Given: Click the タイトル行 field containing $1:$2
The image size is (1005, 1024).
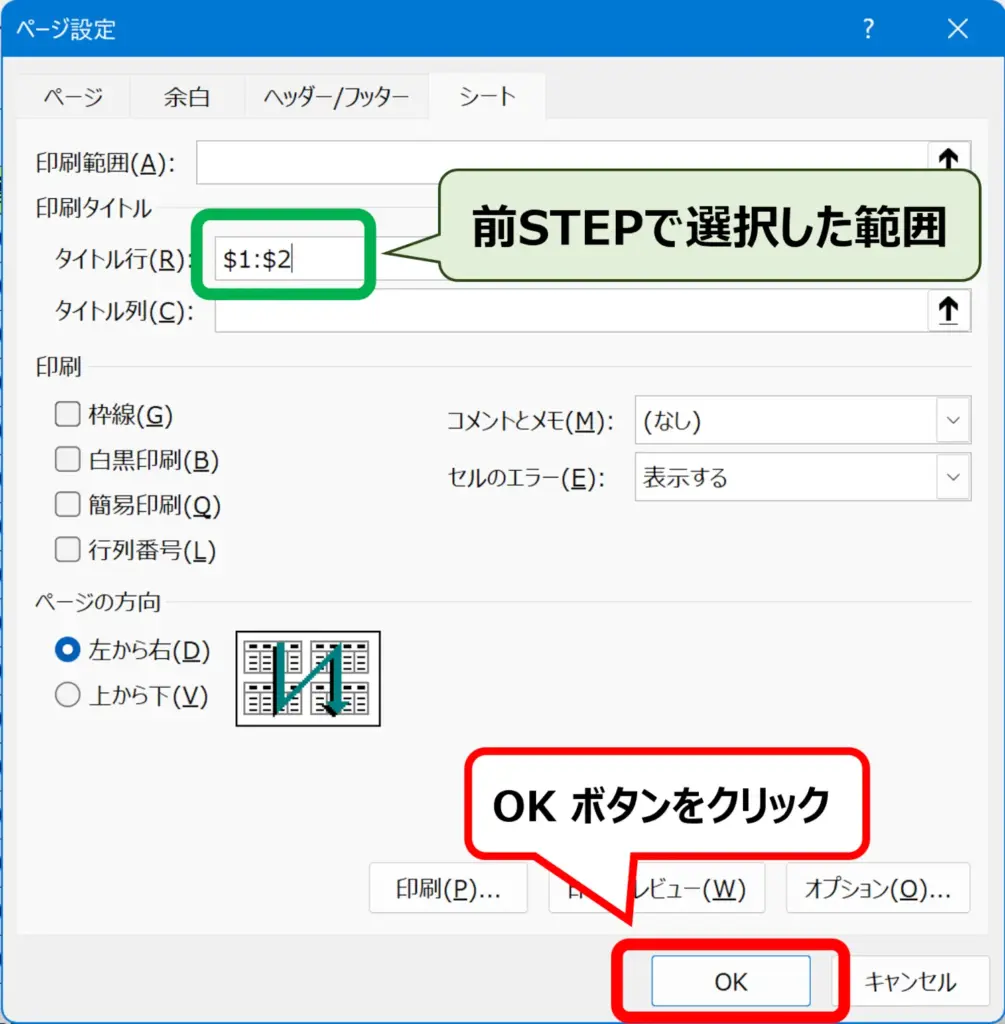Looking at the screenshot, I should 290,260.
